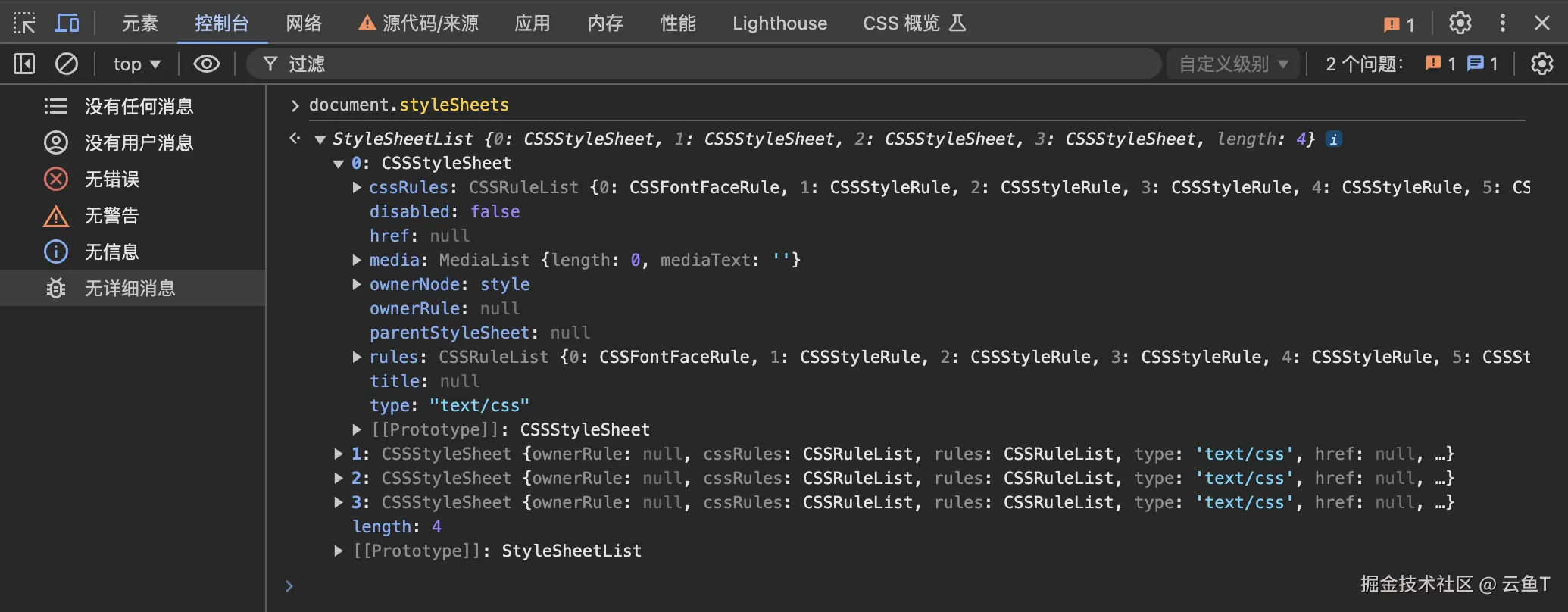Switch to the 网络 tab
This screenshot has width=1568, height=612.
coord(304,23)
